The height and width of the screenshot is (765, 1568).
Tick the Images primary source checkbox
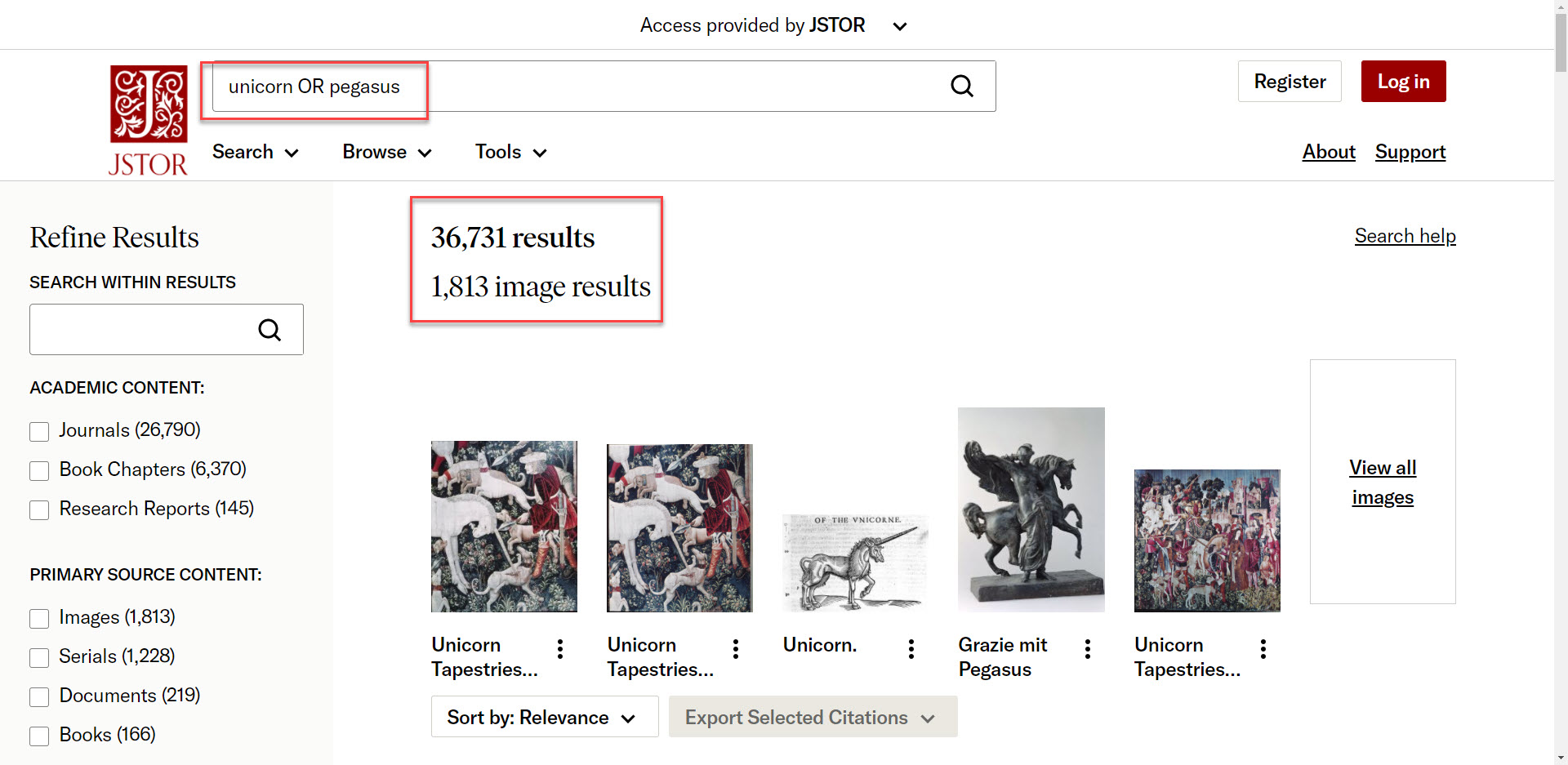(39, 618)
